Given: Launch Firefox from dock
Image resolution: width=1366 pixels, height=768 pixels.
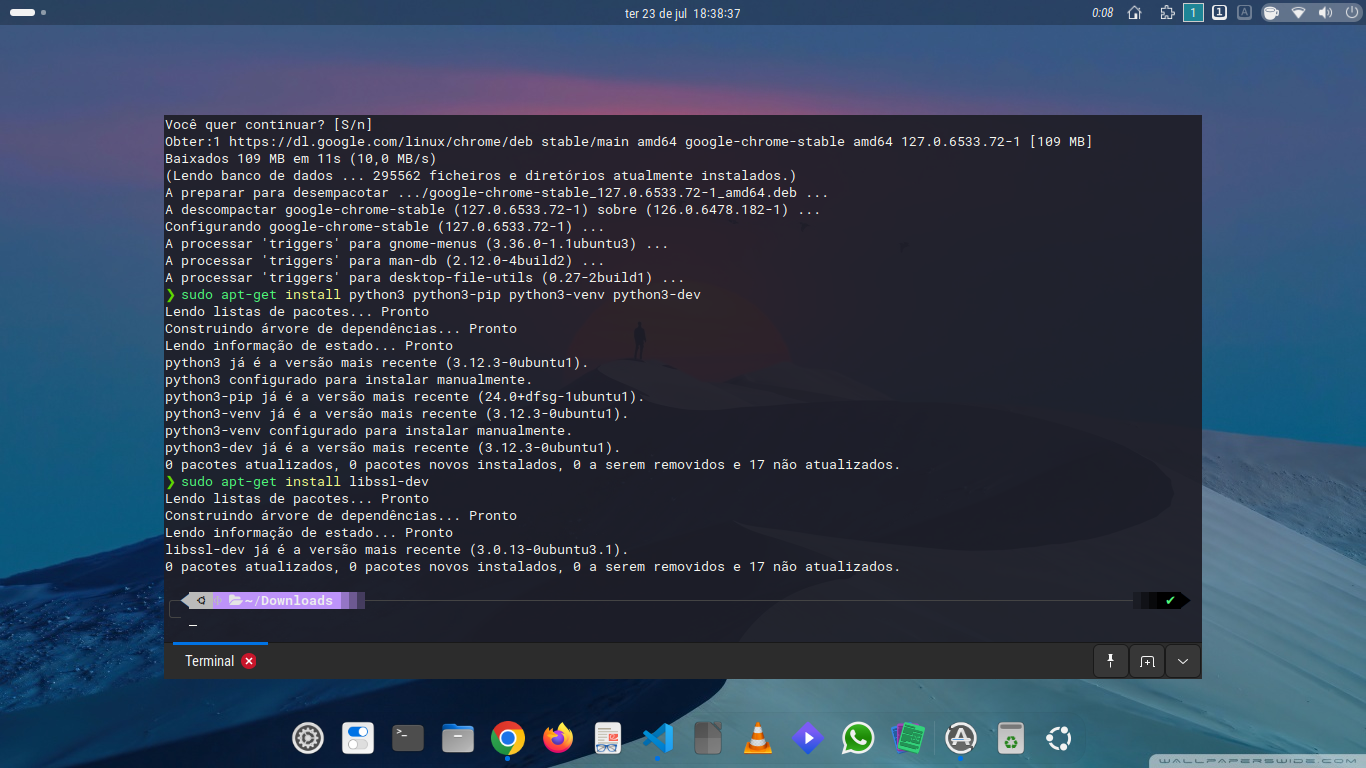Looking at the screenshot, I should click(558, 739).
